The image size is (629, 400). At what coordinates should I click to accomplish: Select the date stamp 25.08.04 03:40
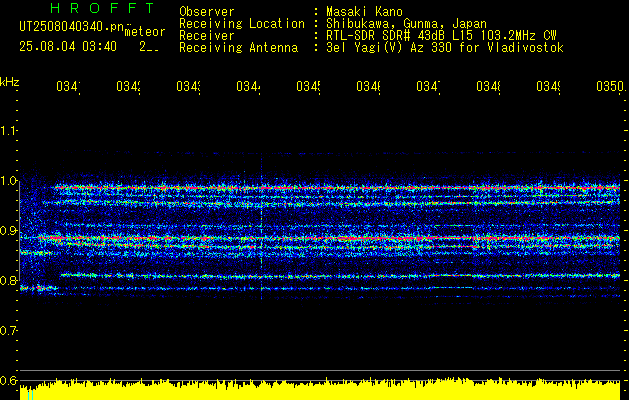(x=68, y=47)
